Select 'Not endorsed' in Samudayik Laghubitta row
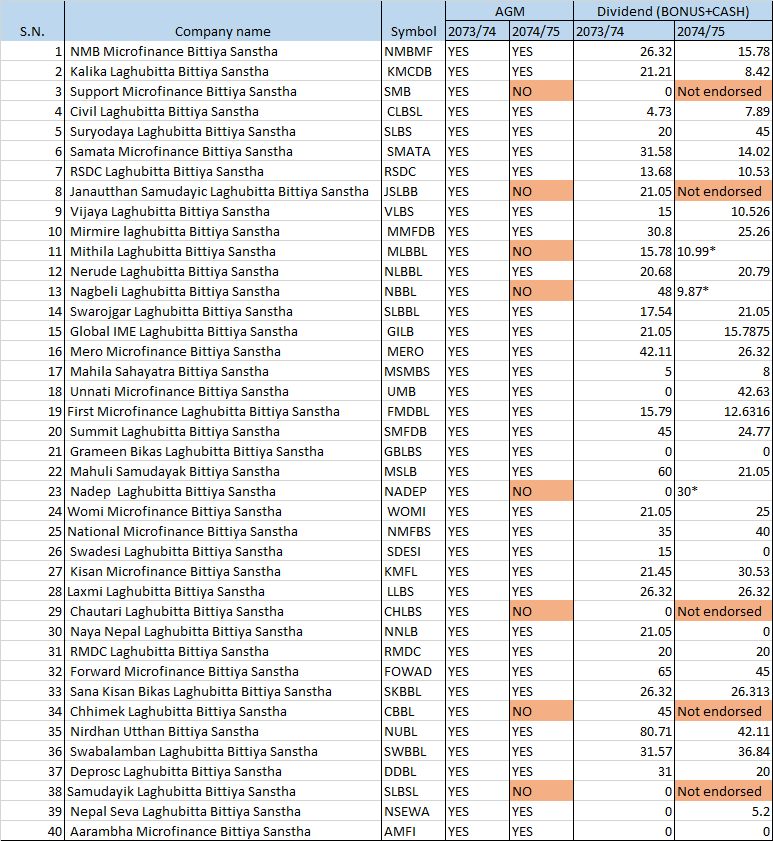The width and height of the screenshot is (773, 841). [723, 792]
